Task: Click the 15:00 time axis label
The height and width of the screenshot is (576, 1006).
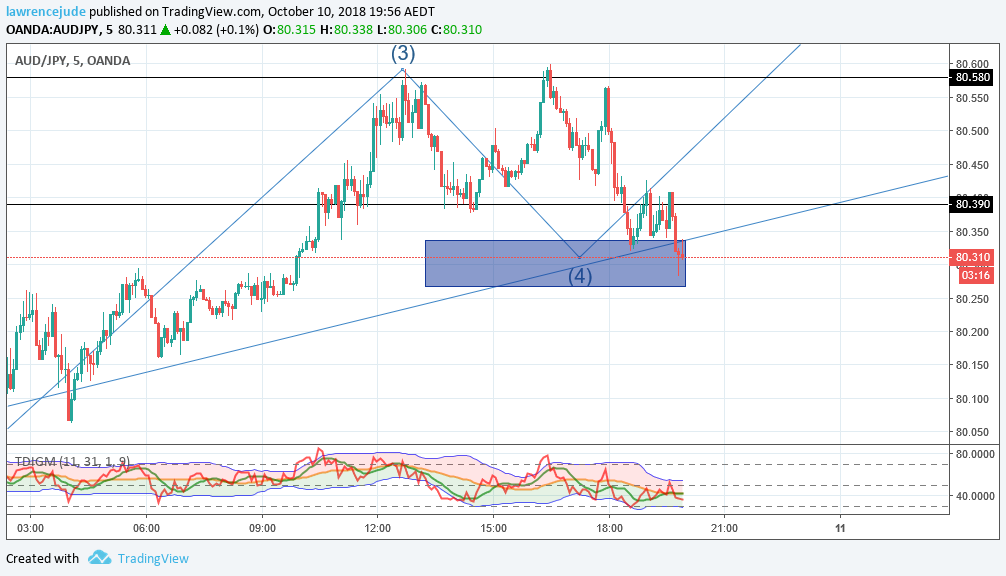Action: coord(493,529)
